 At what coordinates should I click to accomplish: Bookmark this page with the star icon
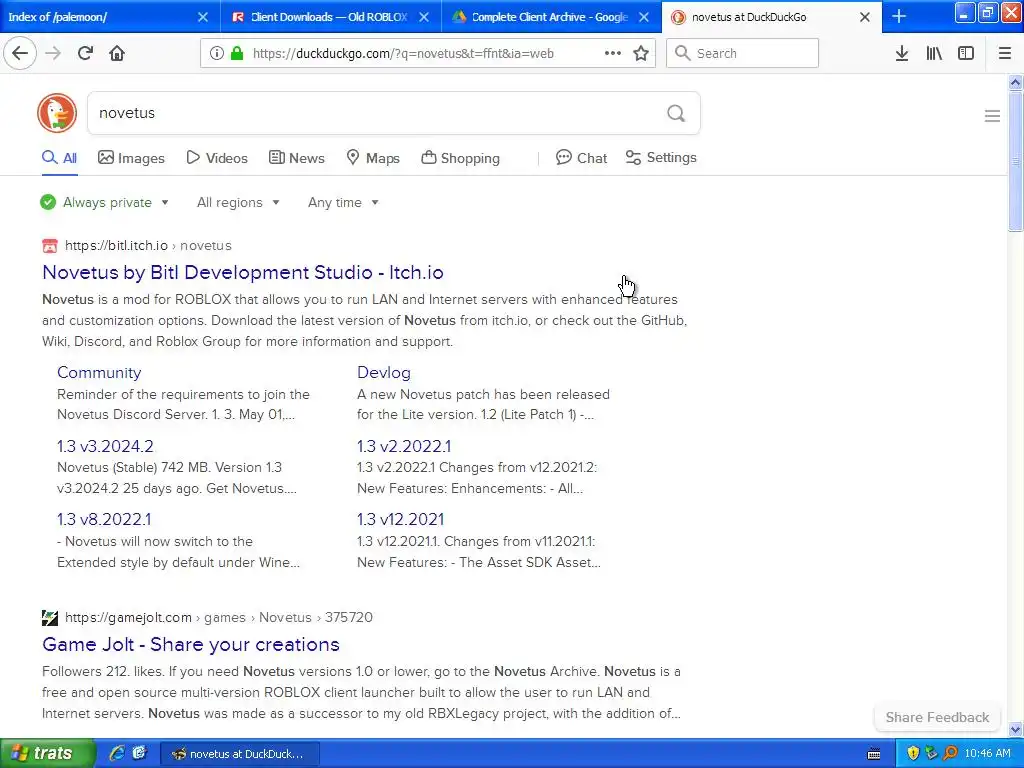pyautogui.click(x=641, y=54)
